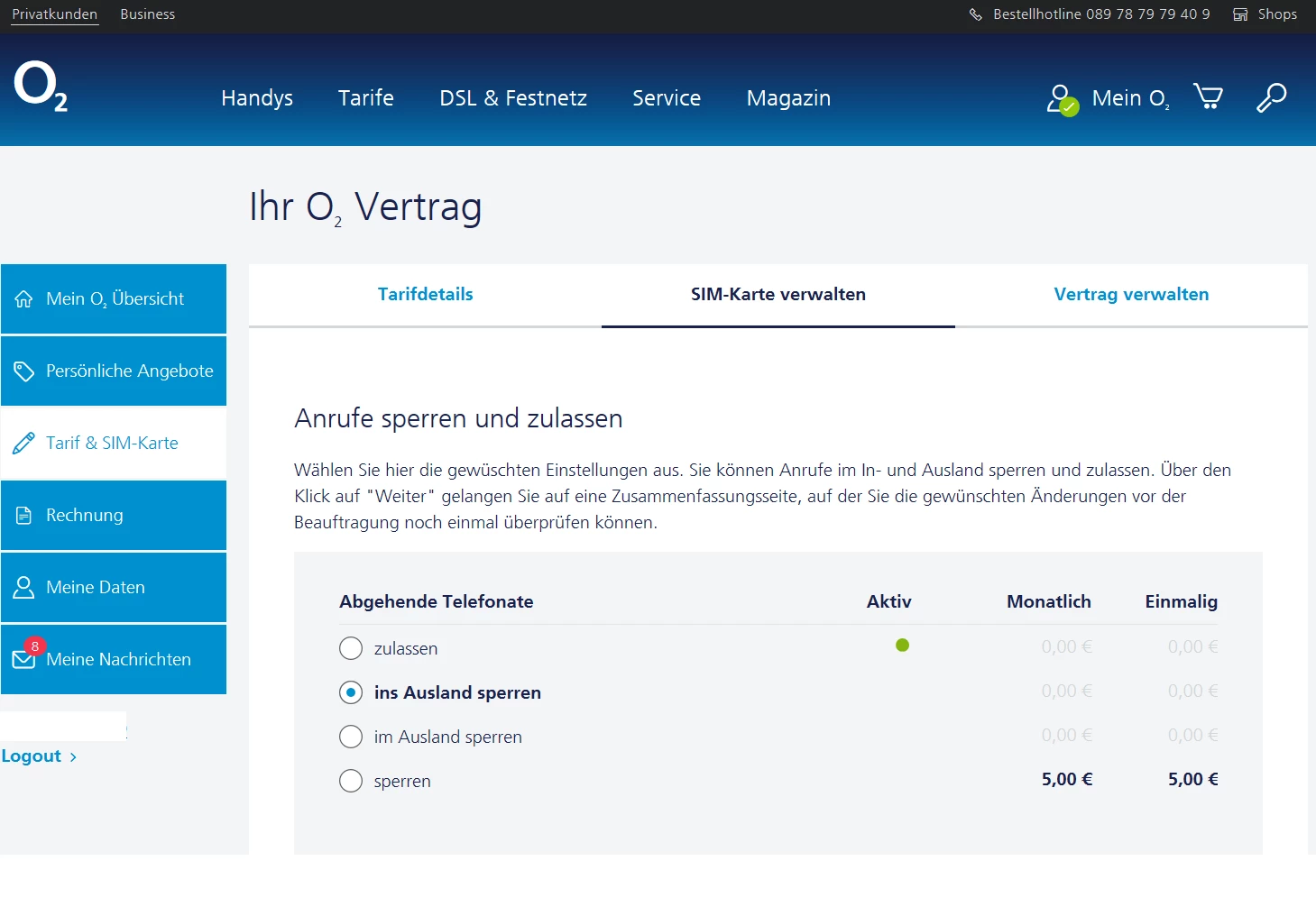Open the DSL & Festnetz menu
Screen dimensions: 1316x916
(513, 98)
